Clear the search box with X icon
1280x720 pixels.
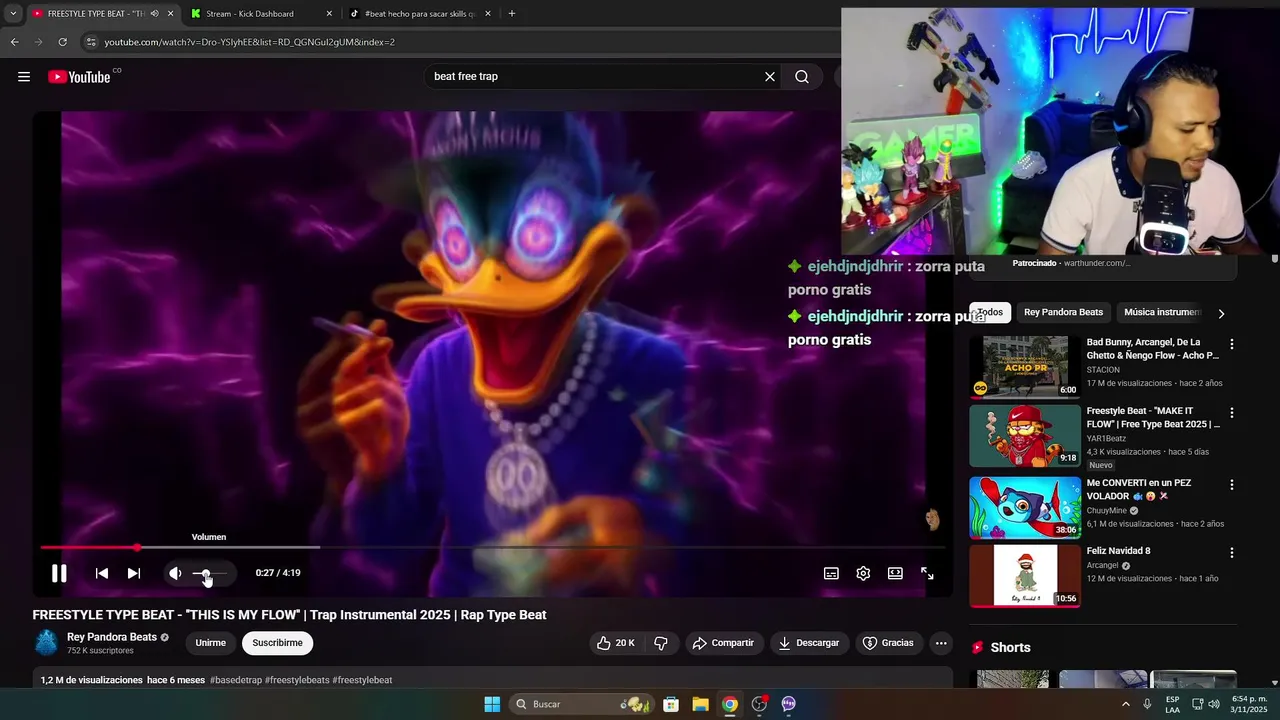tap(770, 77)
